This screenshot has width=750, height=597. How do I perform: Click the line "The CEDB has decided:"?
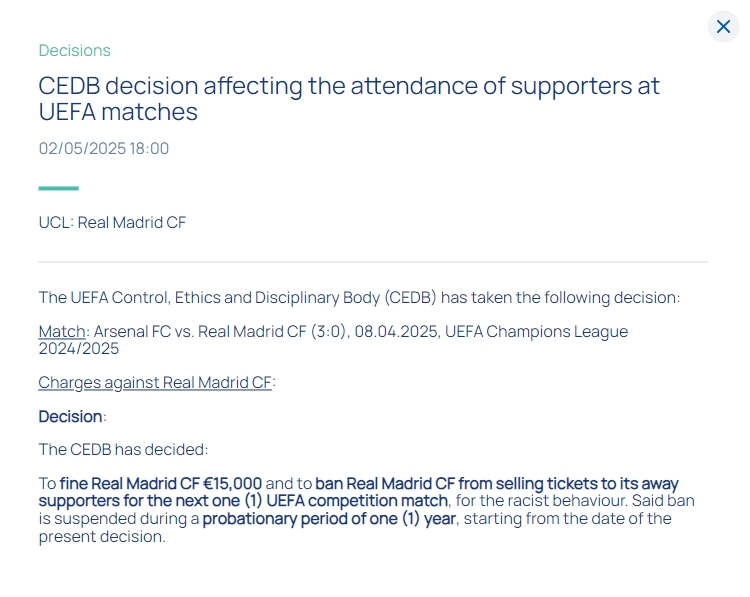[x=123, y=450]
